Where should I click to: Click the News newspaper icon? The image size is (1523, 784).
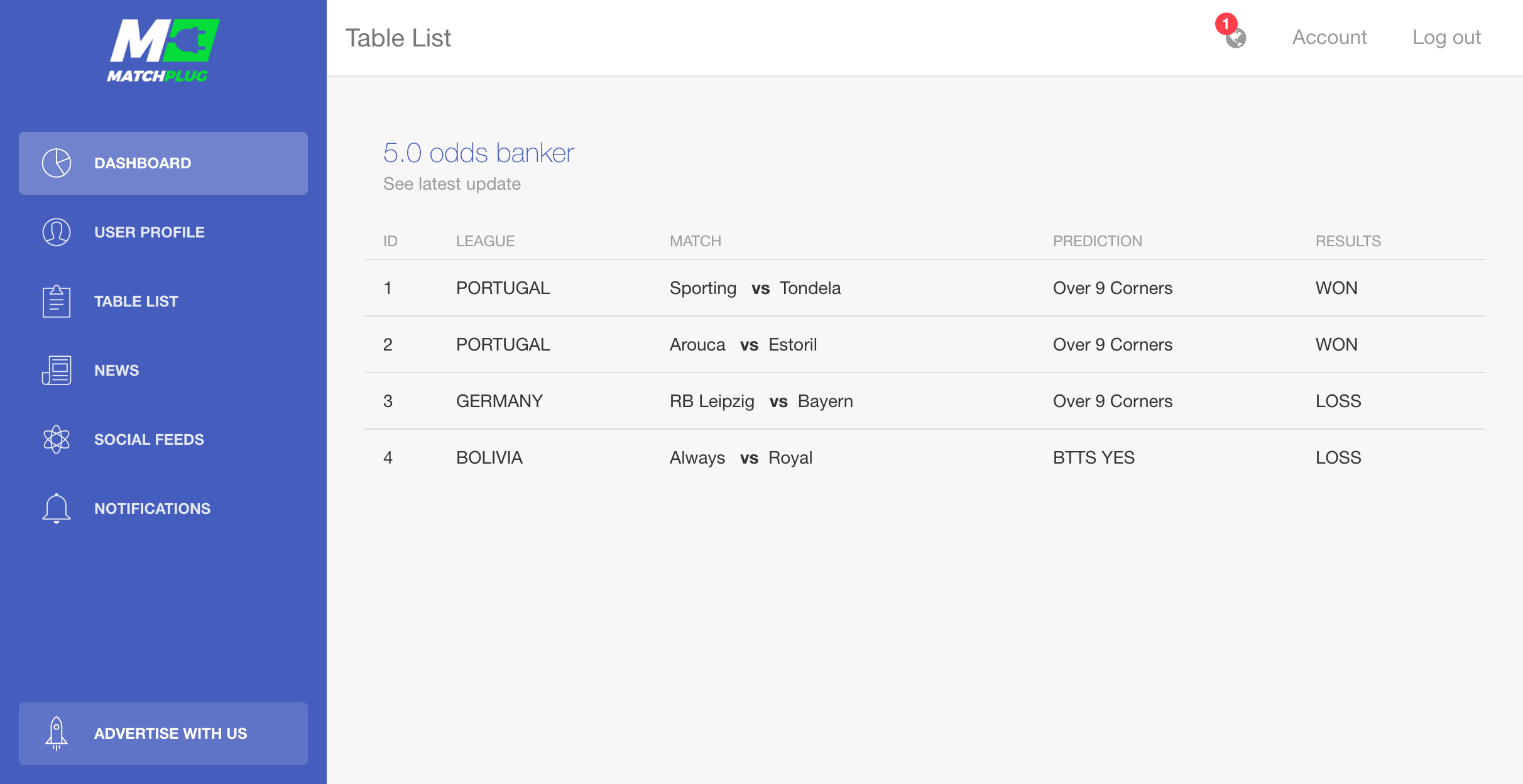tap(57, 371)
